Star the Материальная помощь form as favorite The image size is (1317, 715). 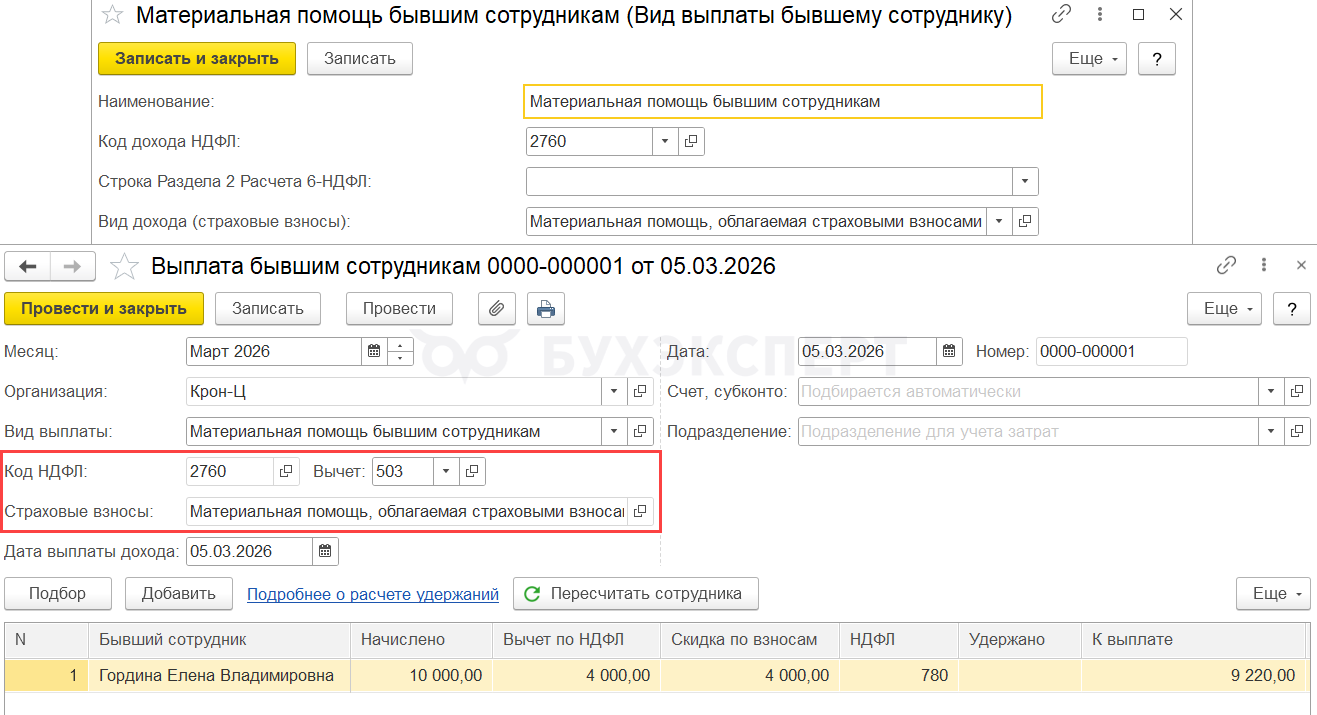[x=113, y=16]
